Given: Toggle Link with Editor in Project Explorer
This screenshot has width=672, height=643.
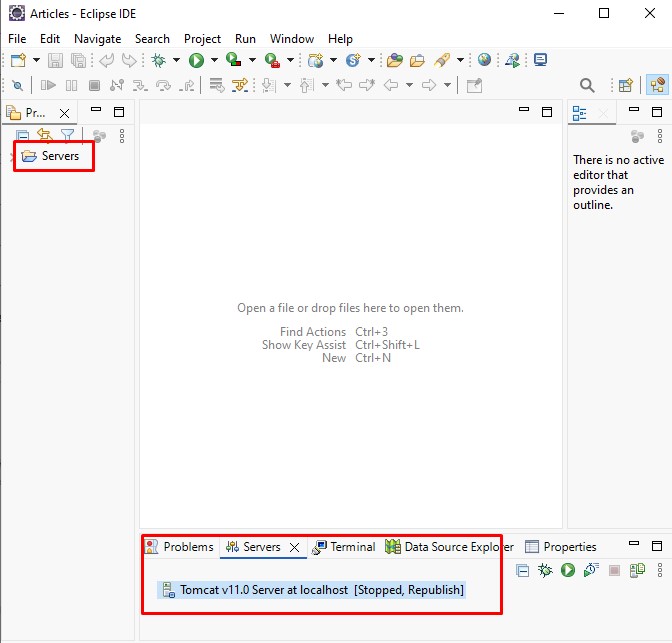Looking at the screenshot, I should pyautogui.click(x=45, y=136).
